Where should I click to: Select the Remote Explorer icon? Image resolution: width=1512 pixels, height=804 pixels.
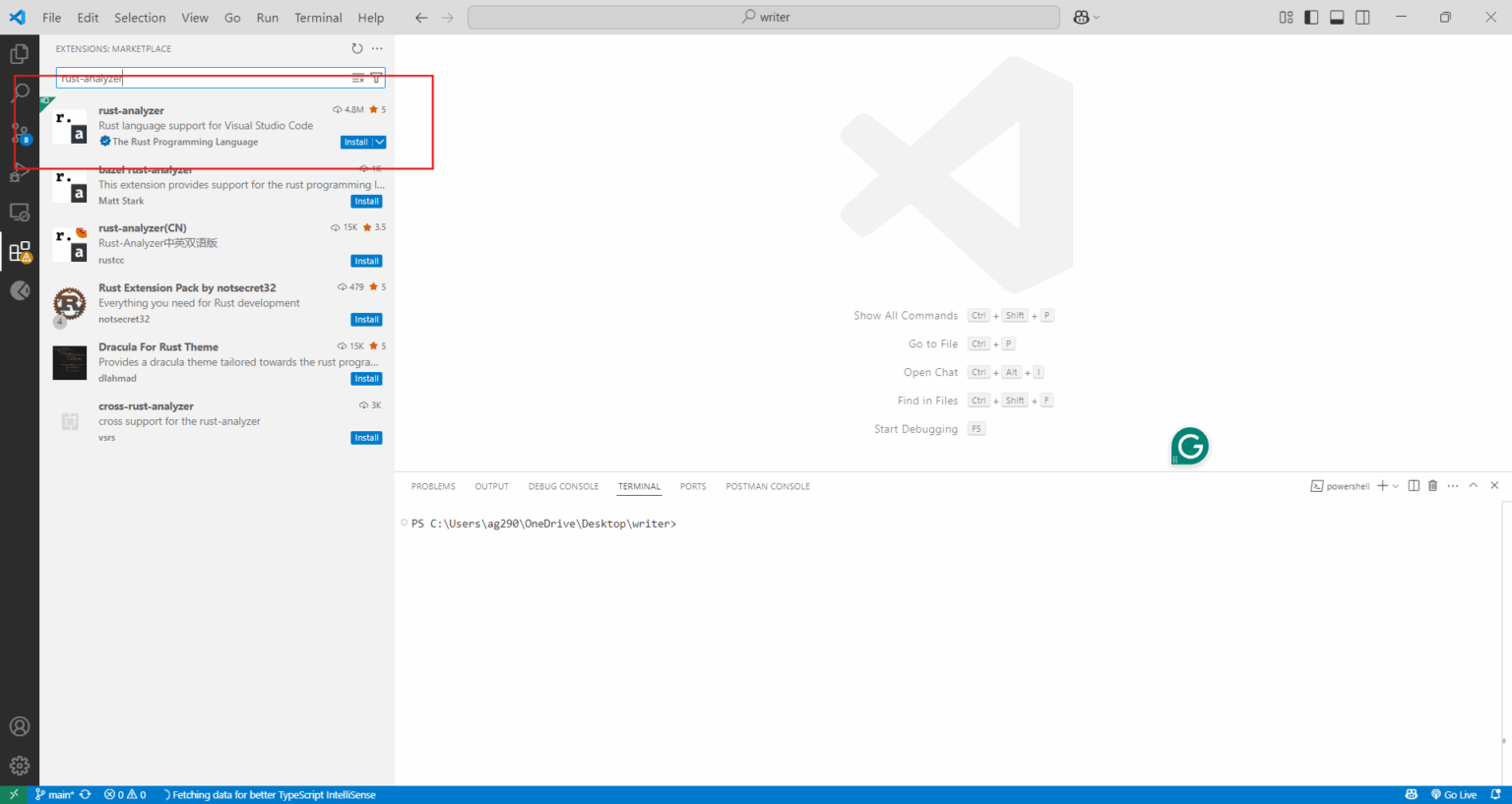[x=20, y=212]
